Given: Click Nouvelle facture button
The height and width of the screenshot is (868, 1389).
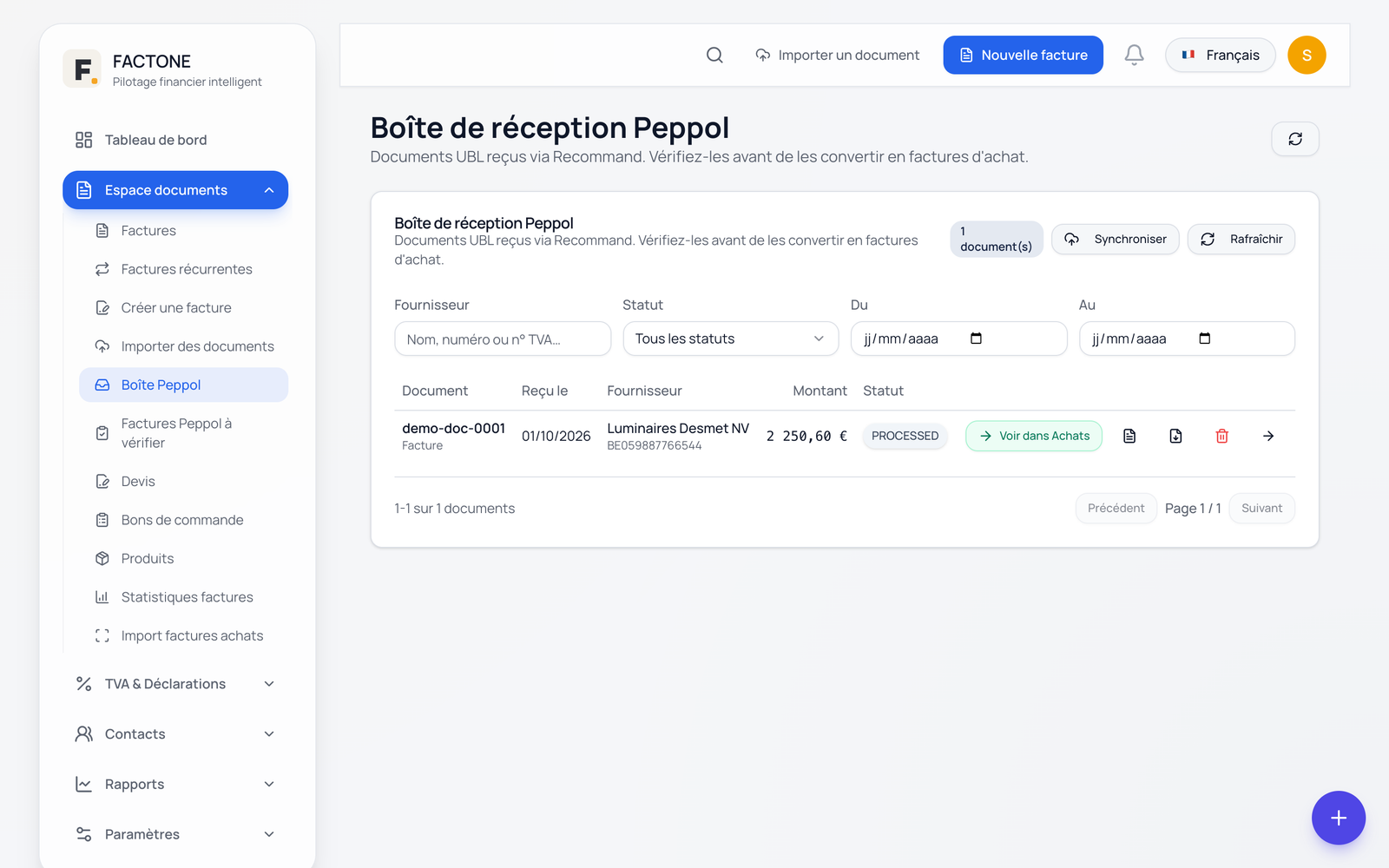Looking at the screenshot, I should click(x=1024, y=55).
